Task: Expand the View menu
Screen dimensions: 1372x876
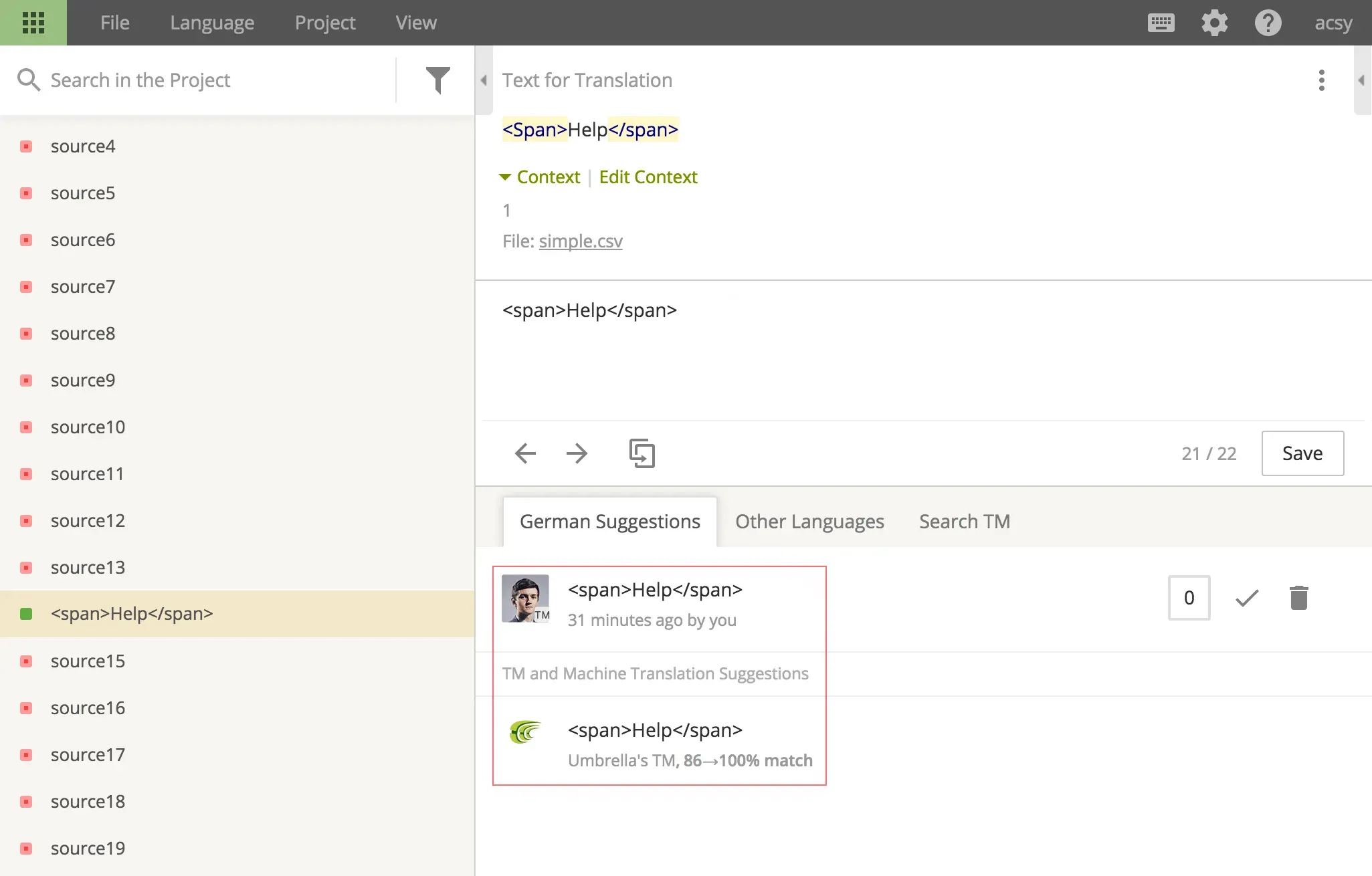Action: tap(415, 22)
